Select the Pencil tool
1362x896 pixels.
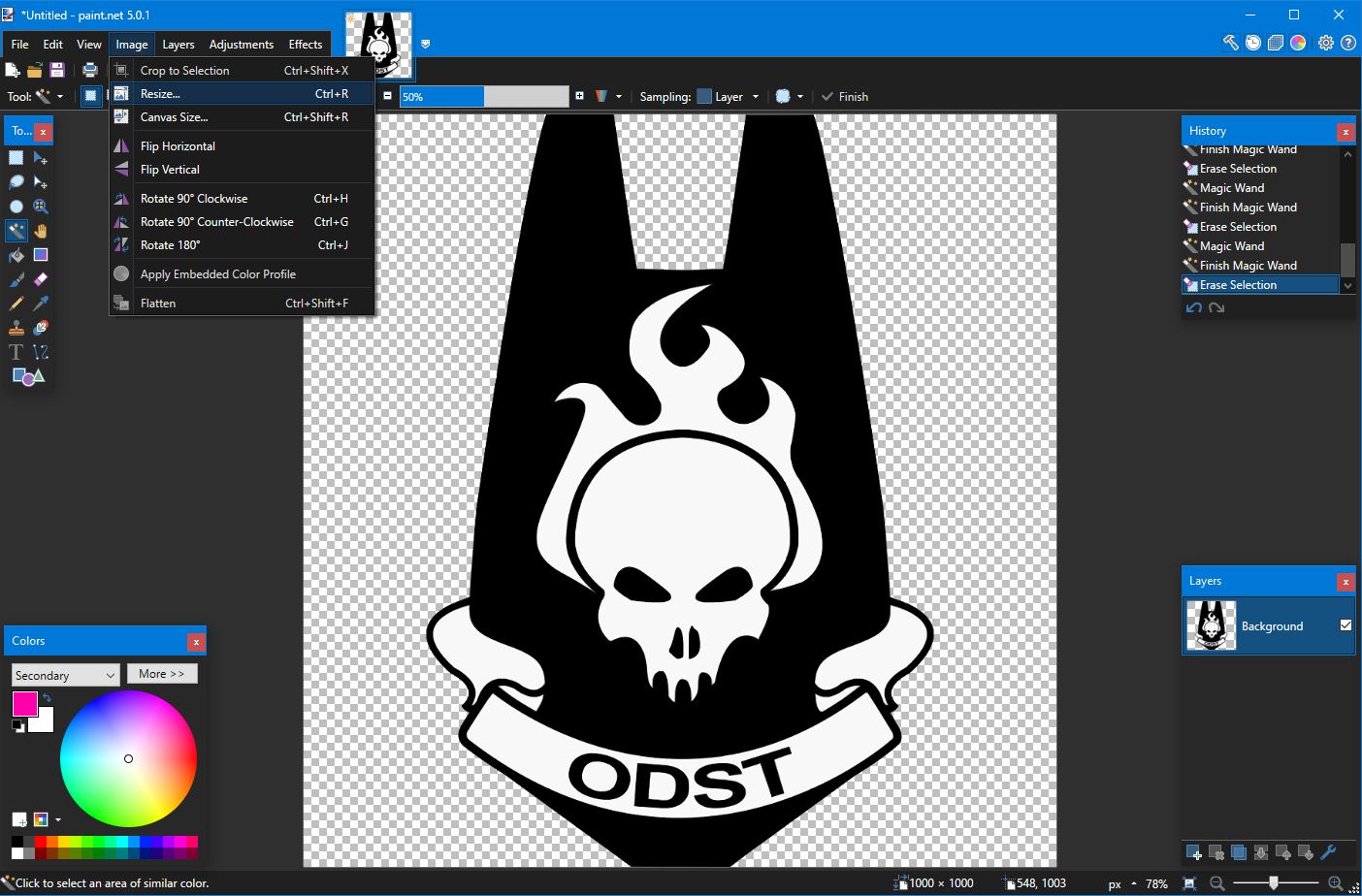click(x=16, y=304)
